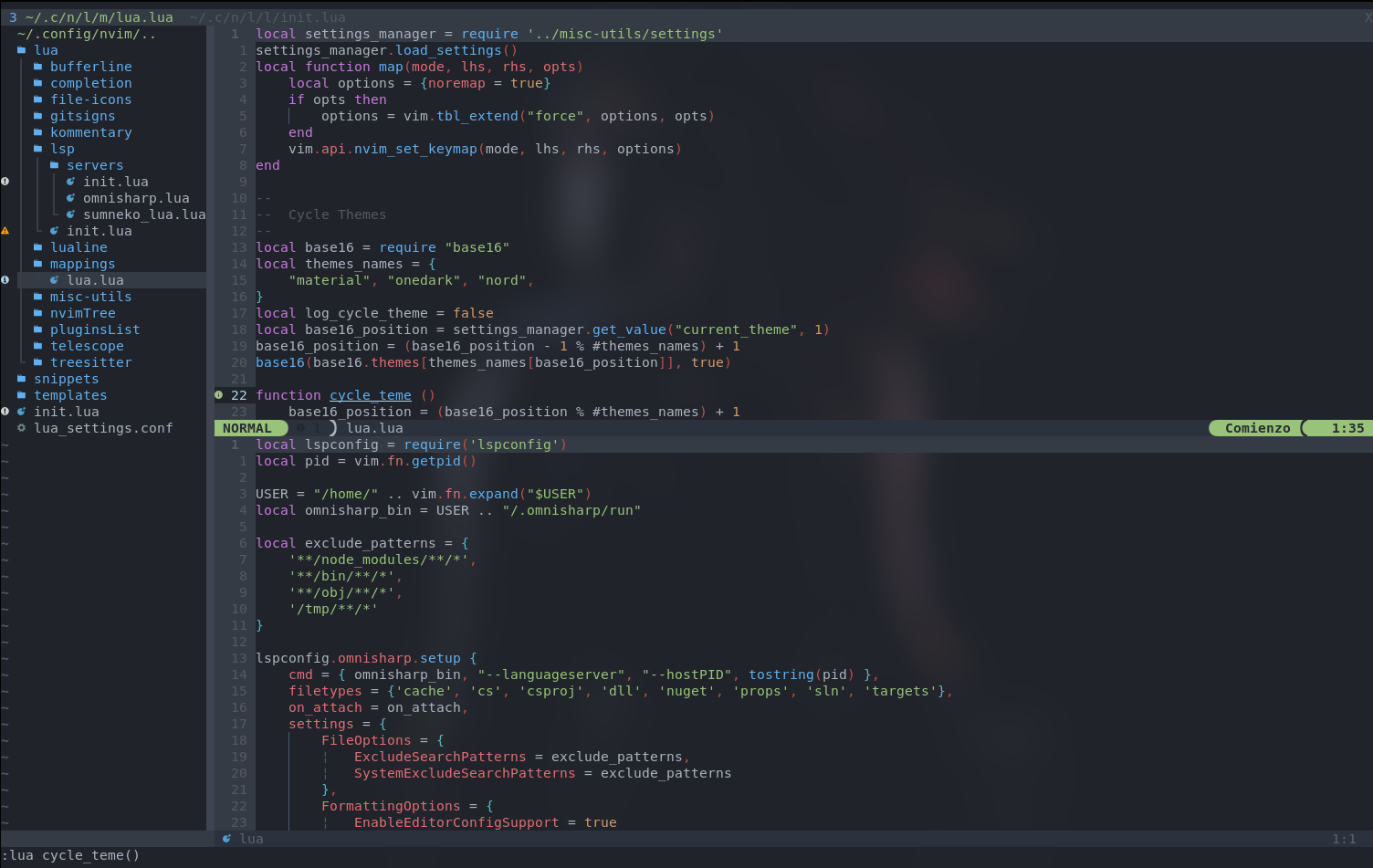Open lua_settings.conf from the tree

tap(103, 428)
